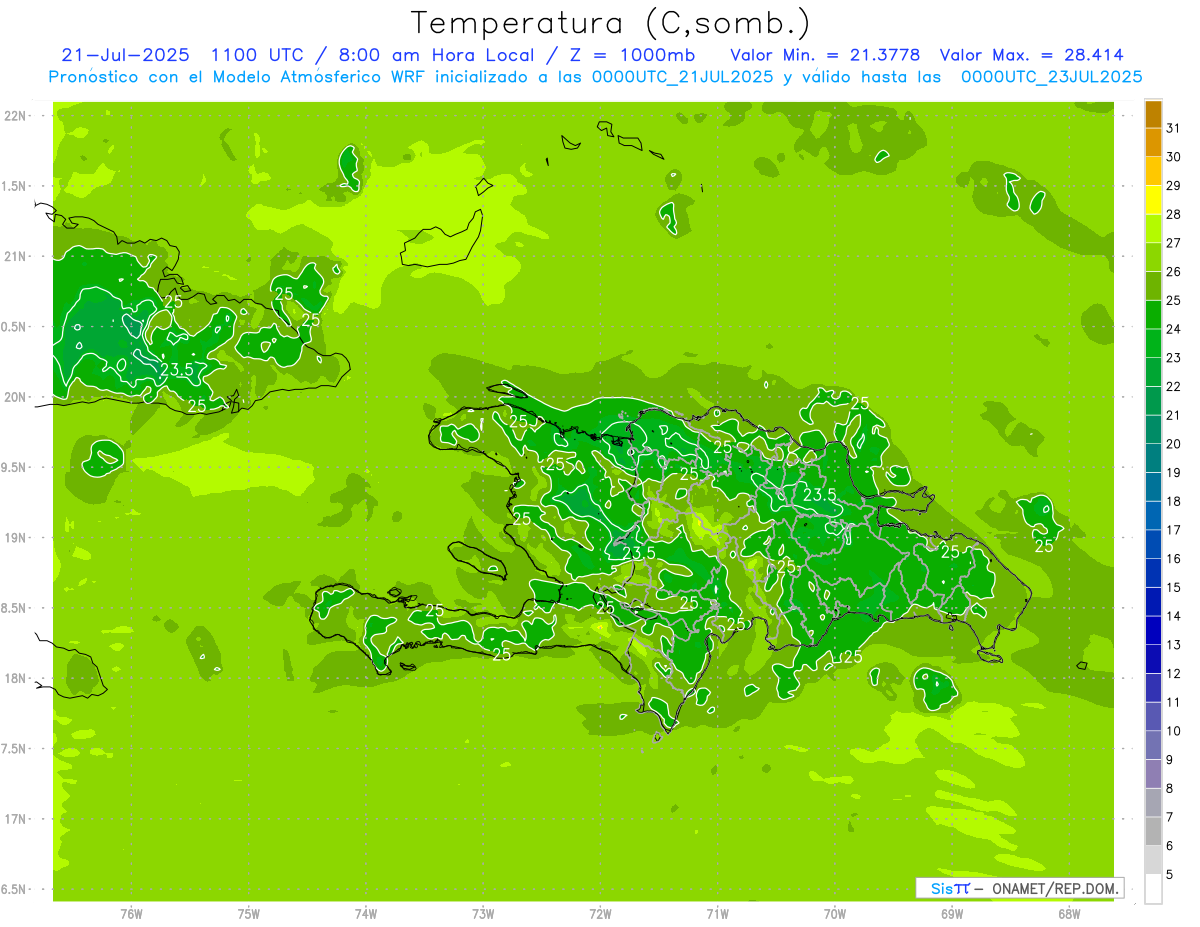Click the 18 label on the color scale
Image resolution: width=1200 pixels, height=927 pixels.
coord(1174,501)
